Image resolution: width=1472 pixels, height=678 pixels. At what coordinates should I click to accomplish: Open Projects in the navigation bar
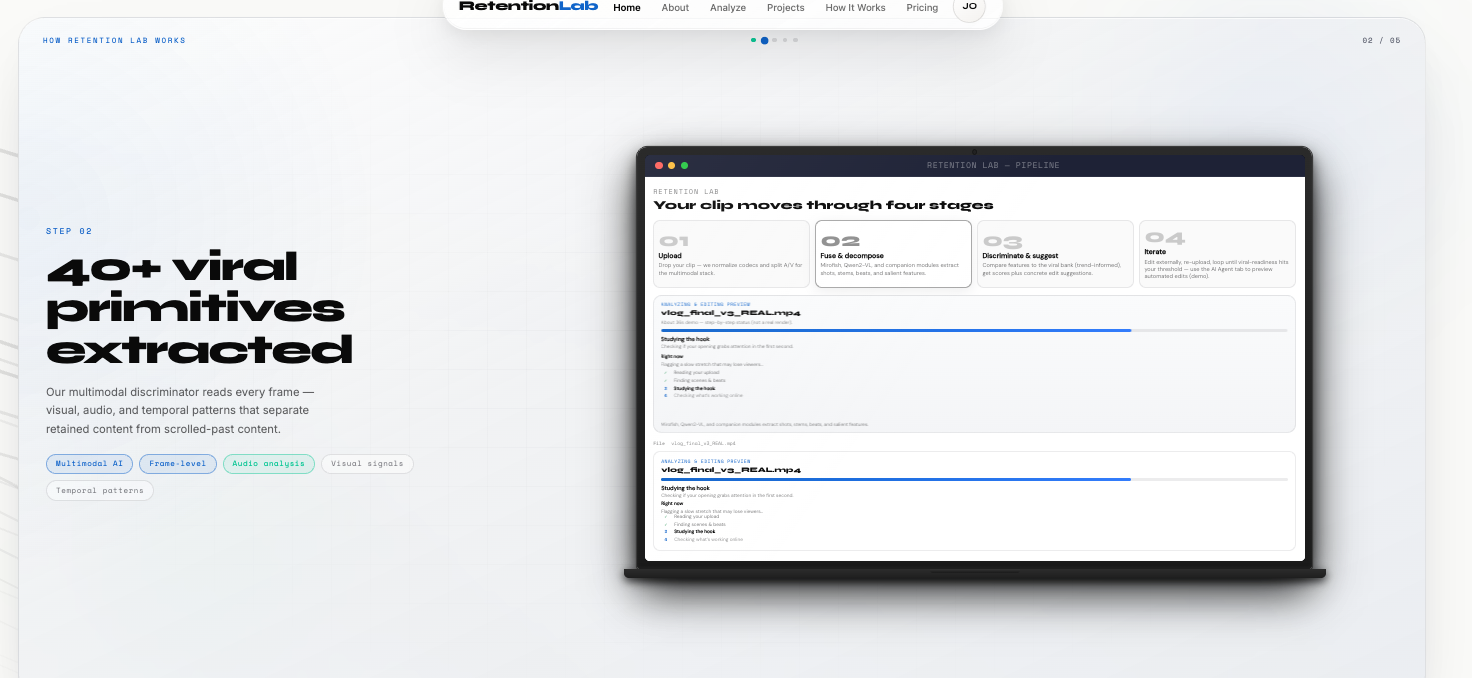(x=786, y=8)
